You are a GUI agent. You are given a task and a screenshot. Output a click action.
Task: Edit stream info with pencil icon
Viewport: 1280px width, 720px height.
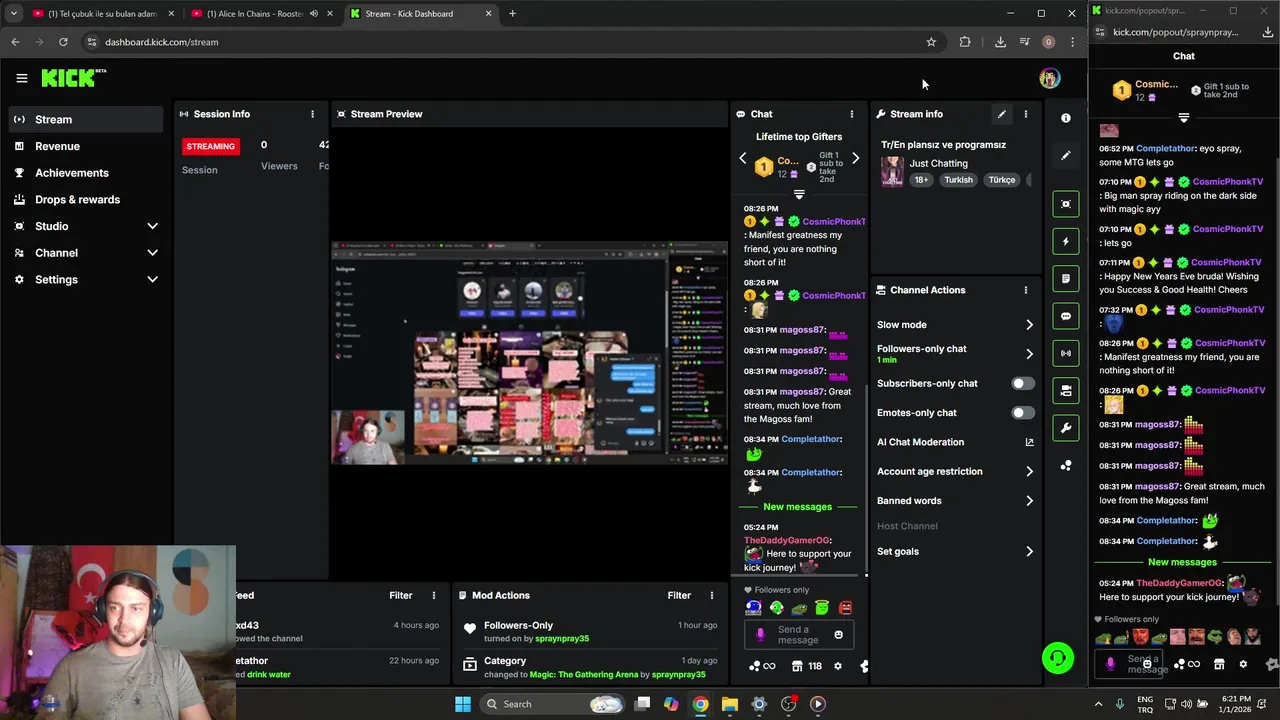[x=1001, y=114]
